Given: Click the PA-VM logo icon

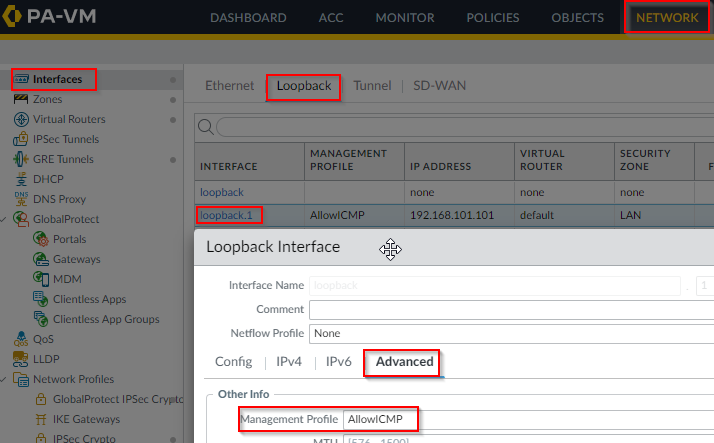Looking at the screenshot, I should [x=11, y=16].
